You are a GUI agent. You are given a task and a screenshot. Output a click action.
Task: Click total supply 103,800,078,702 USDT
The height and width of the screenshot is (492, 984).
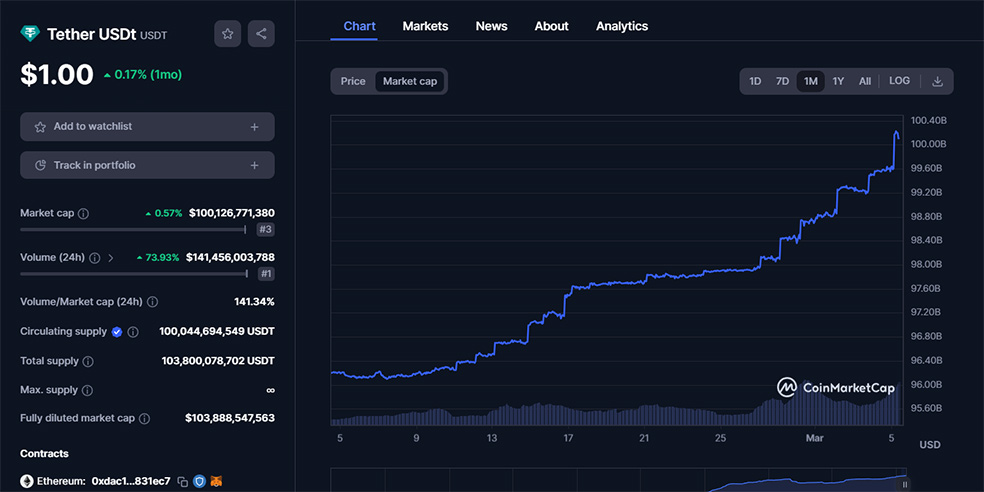218,361
